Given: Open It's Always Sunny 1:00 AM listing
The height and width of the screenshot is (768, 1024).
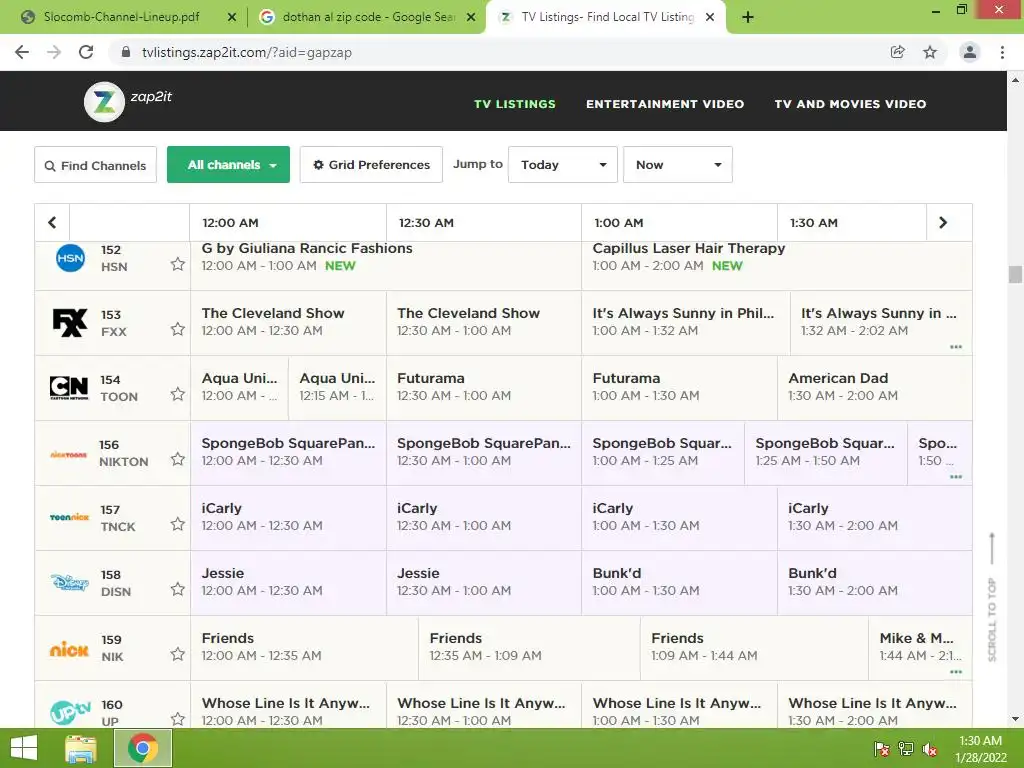Looking at the screenshot, I should pos(686,323).
